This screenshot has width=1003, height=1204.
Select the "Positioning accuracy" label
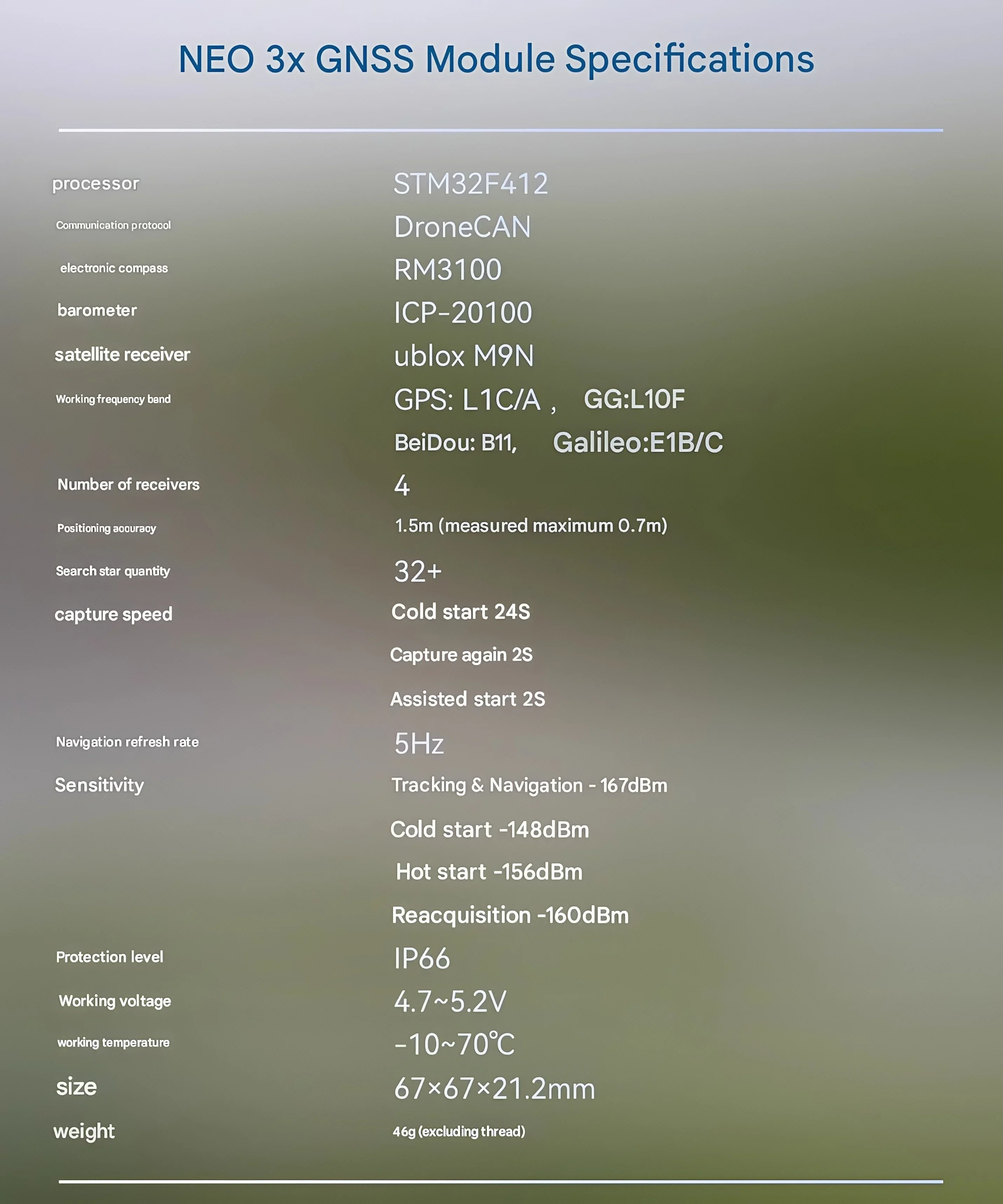coord(107,528)
